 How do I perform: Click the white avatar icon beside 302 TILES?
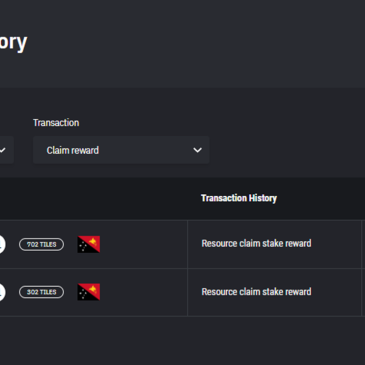2,292
